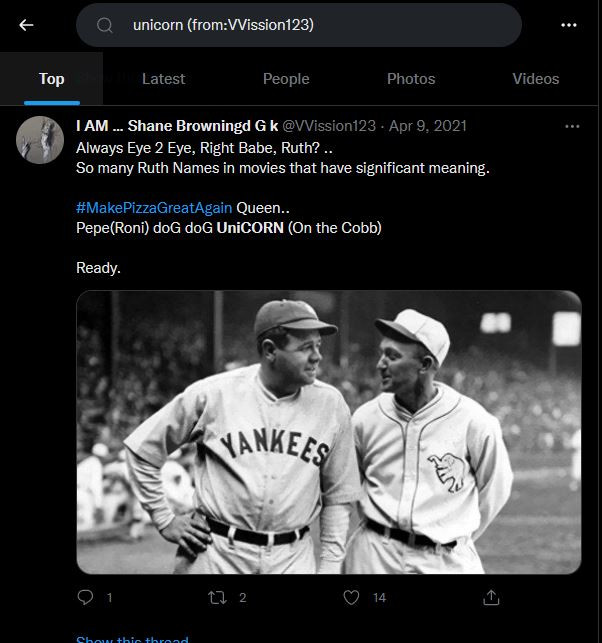602x643 pixels.
Task: Open the author's profile avatar
Action: coord(40,139)
